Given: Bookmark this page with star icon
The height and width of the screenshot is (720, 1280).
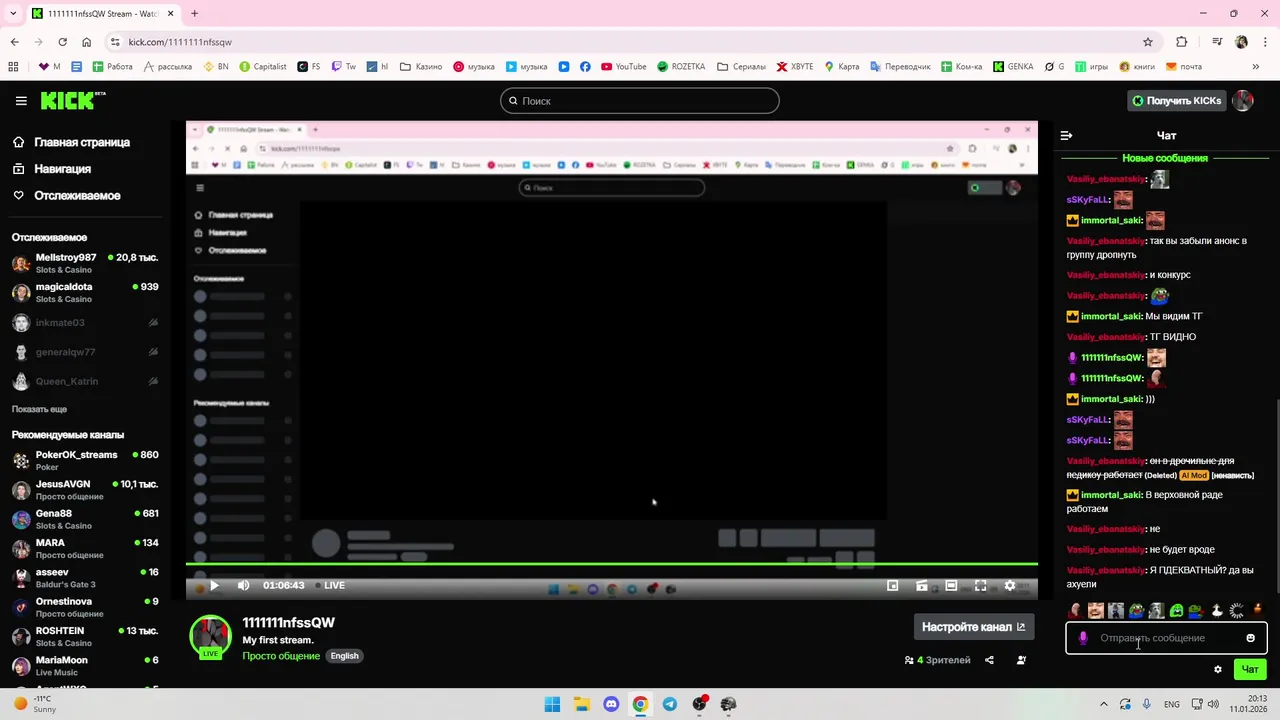Looking at the screenshot, I should click(1148, 42).
